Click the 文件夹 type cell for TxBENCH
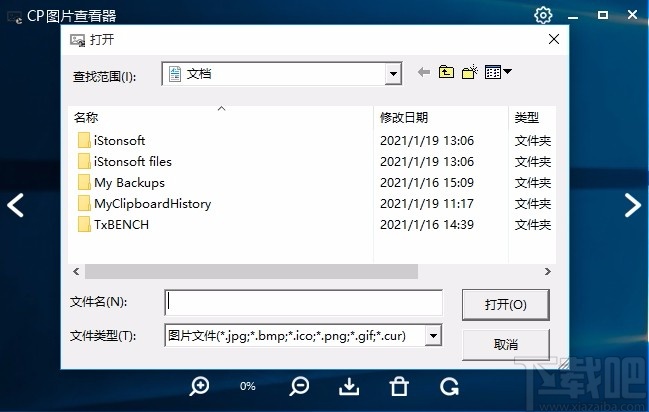Image resolution: width=649 pixels, height=412 pixels. tap(533, 225)
